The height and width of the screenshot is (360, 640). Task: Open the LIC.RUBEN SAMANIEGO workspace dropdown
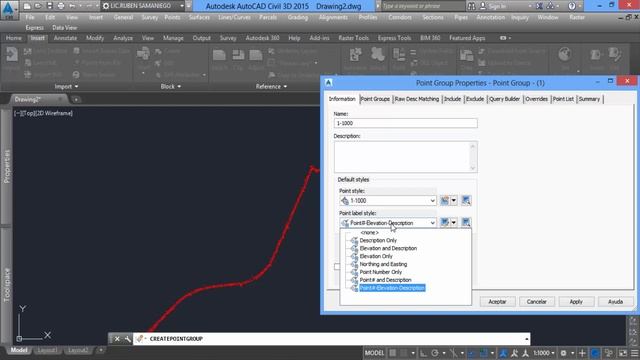click(x=143, y=6)
